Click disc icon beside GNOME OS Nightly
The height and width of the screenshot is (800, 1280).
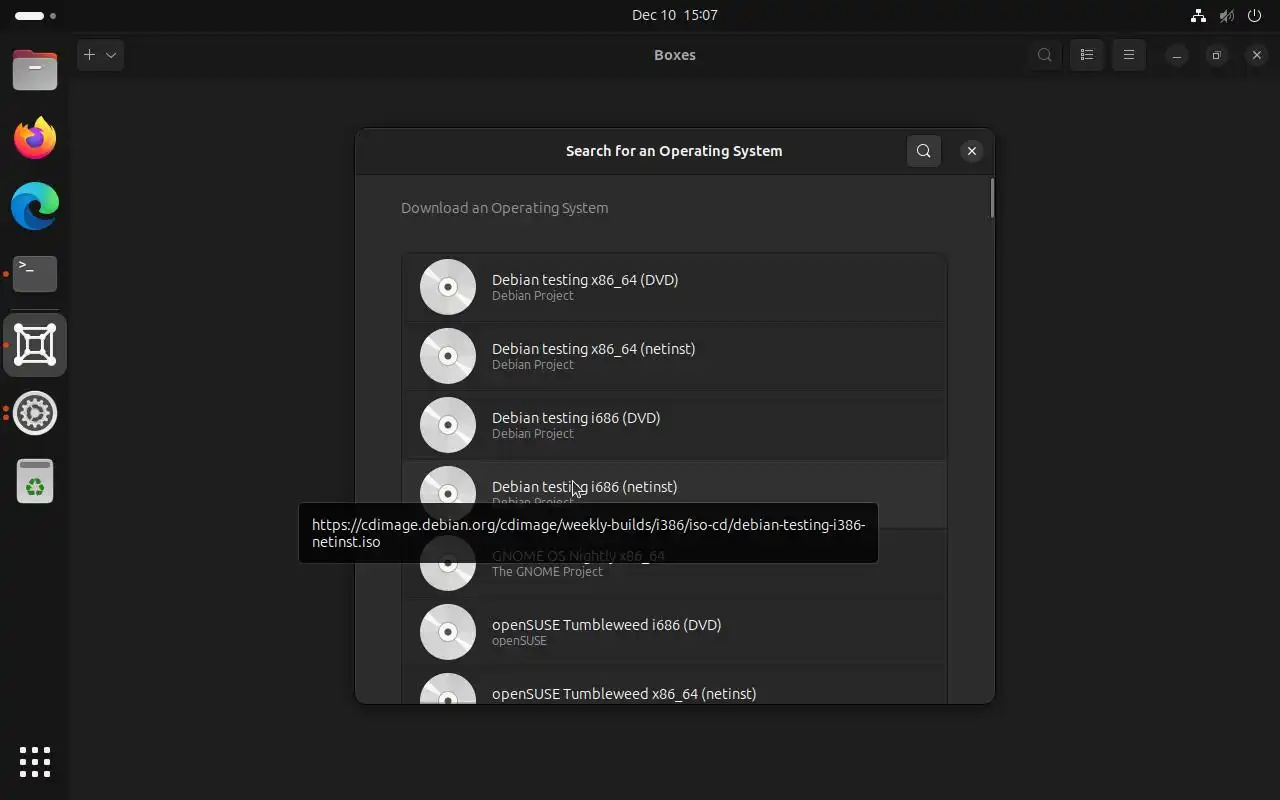[x=448, y=563]
